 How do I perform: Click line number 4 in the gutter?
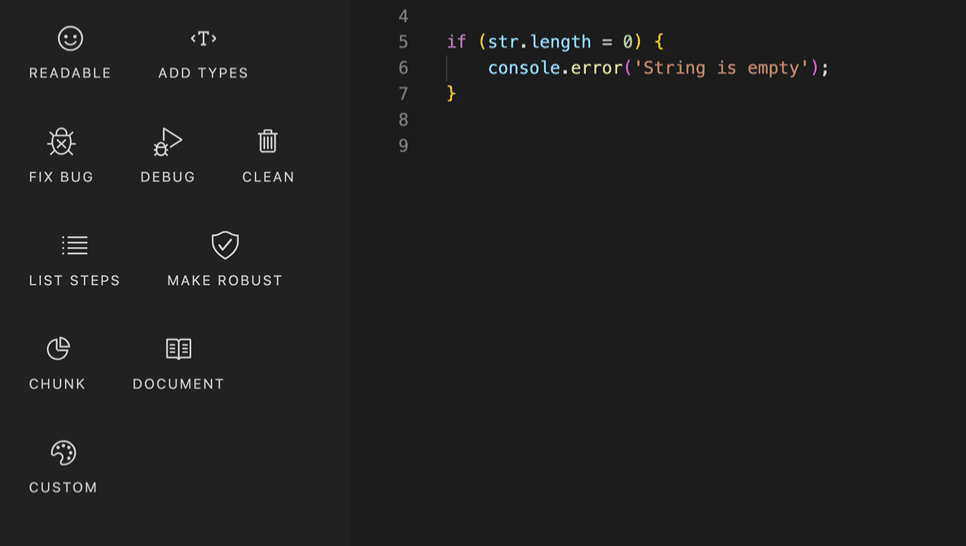pos(403,16)
